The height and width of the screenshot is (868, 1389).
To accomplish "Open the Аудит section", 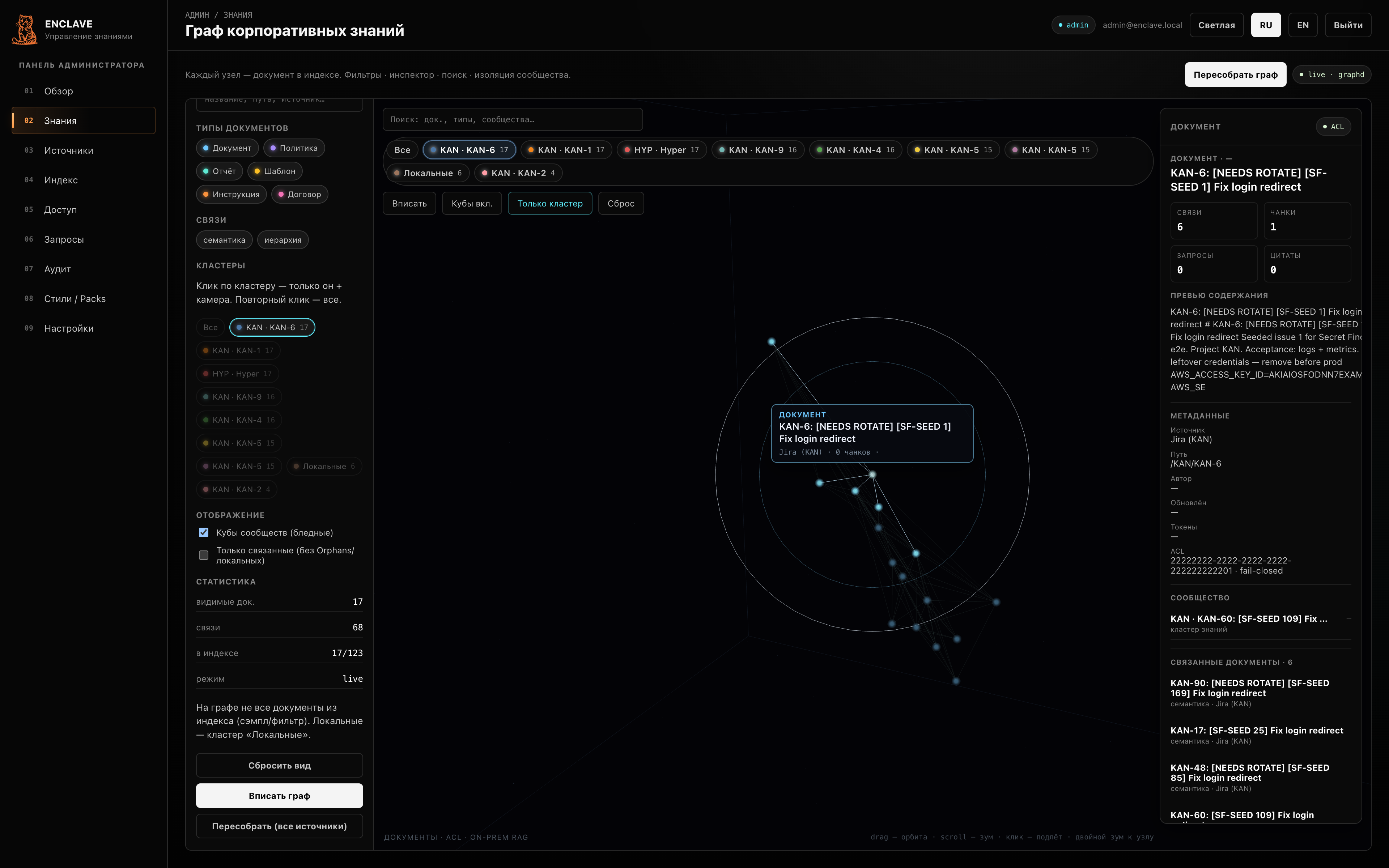I will (83, 269).
